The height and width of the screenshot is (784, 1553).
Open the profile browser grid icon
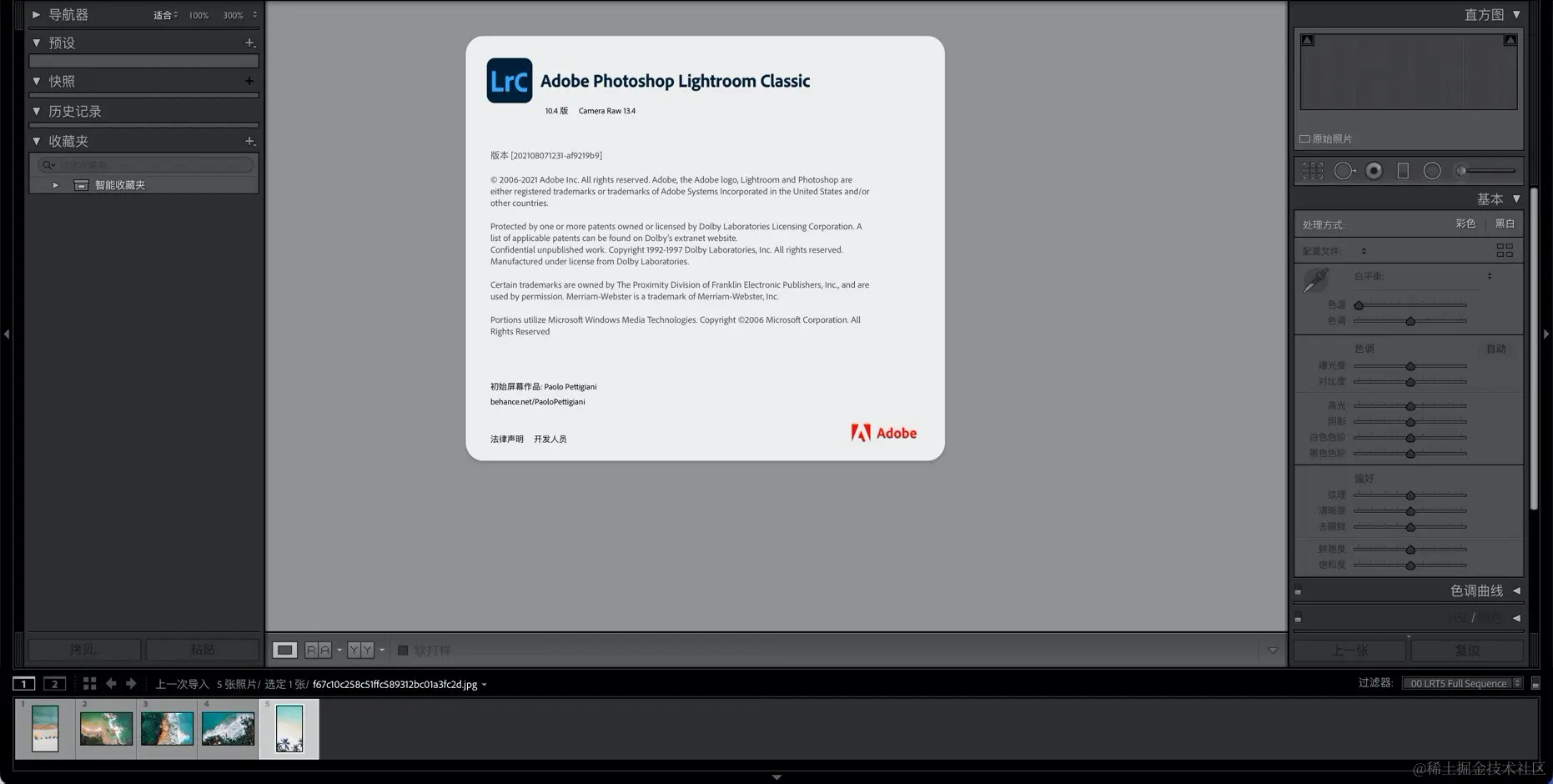pyautogui.click(x=1505, y=250)
